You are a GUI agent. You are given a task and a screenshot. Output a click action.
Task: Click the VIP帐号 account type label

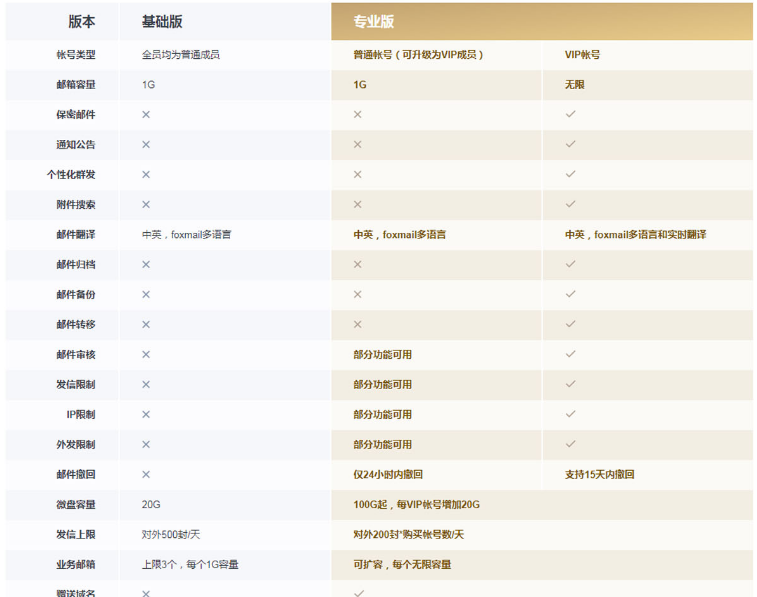click(x=582, y=55)
